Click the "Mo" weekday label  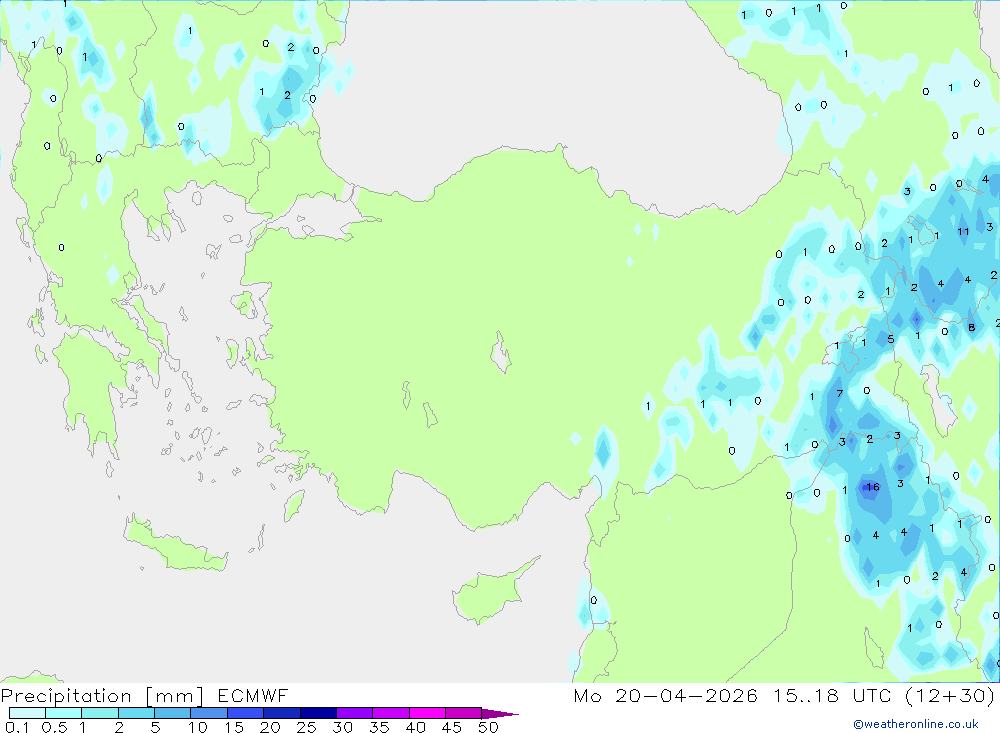coord(587,696)
